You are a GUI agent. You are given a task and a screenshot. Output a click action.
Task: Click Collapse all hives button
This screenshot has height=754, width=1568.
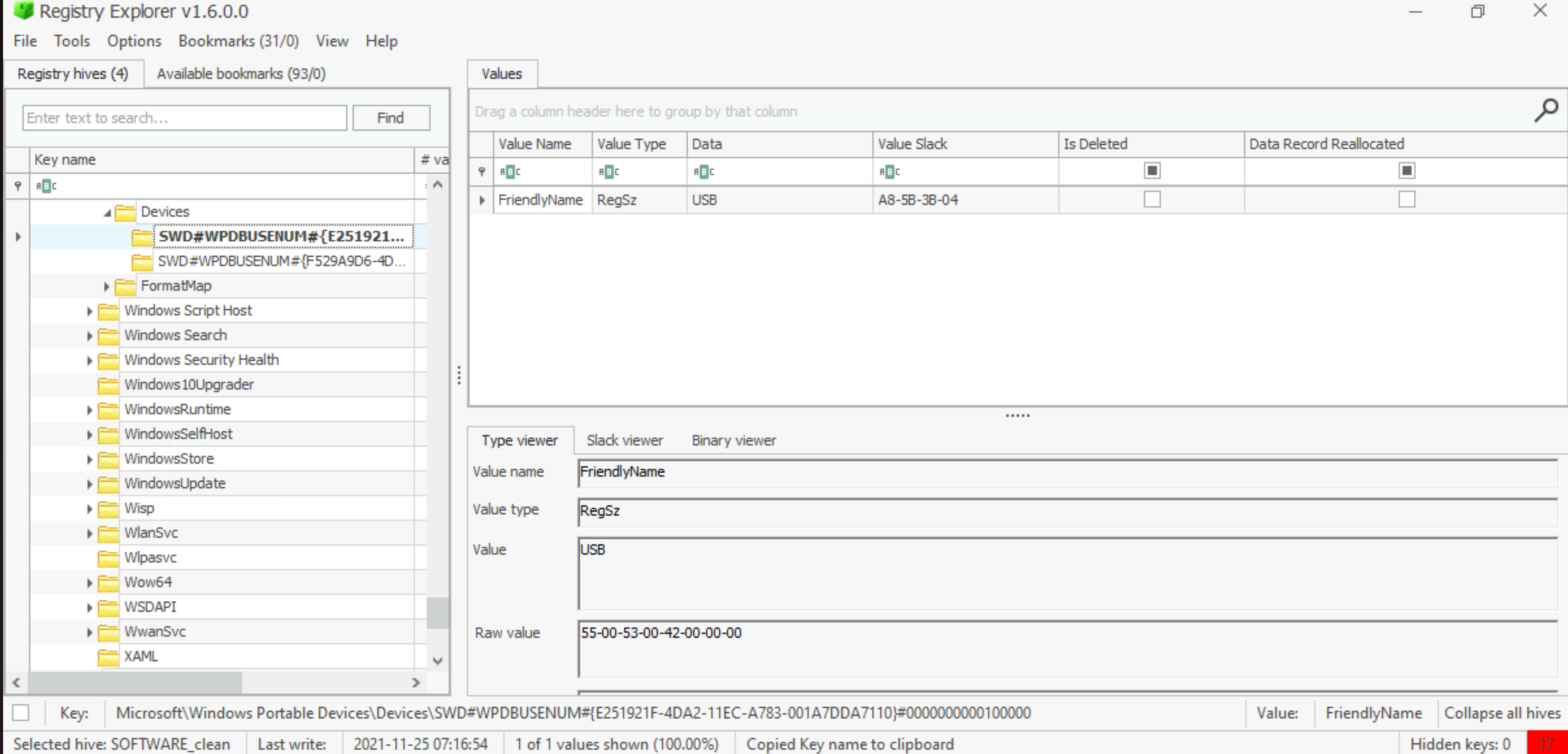point(1502,712)
